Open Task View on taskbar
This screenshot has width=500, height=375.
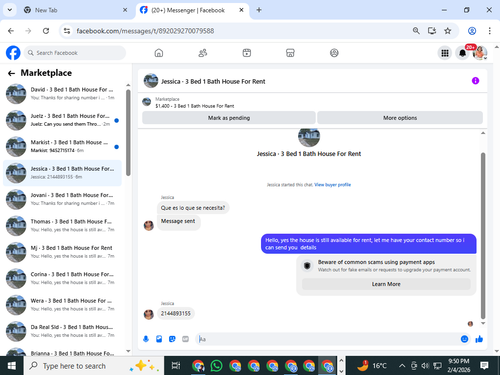coord(176,366)
